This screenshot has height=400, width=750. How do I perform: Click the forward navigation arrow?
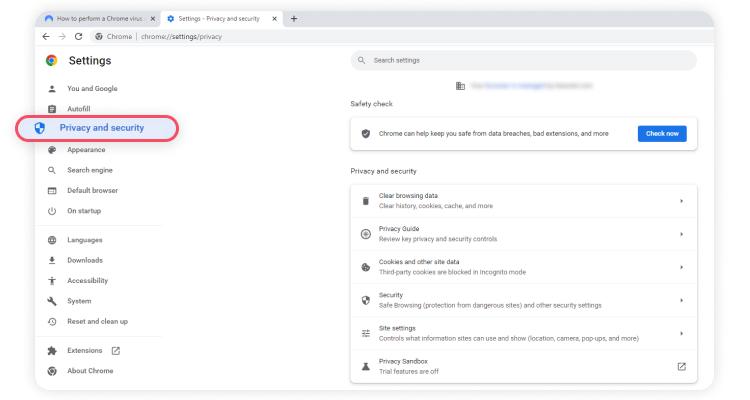(62, 36)
